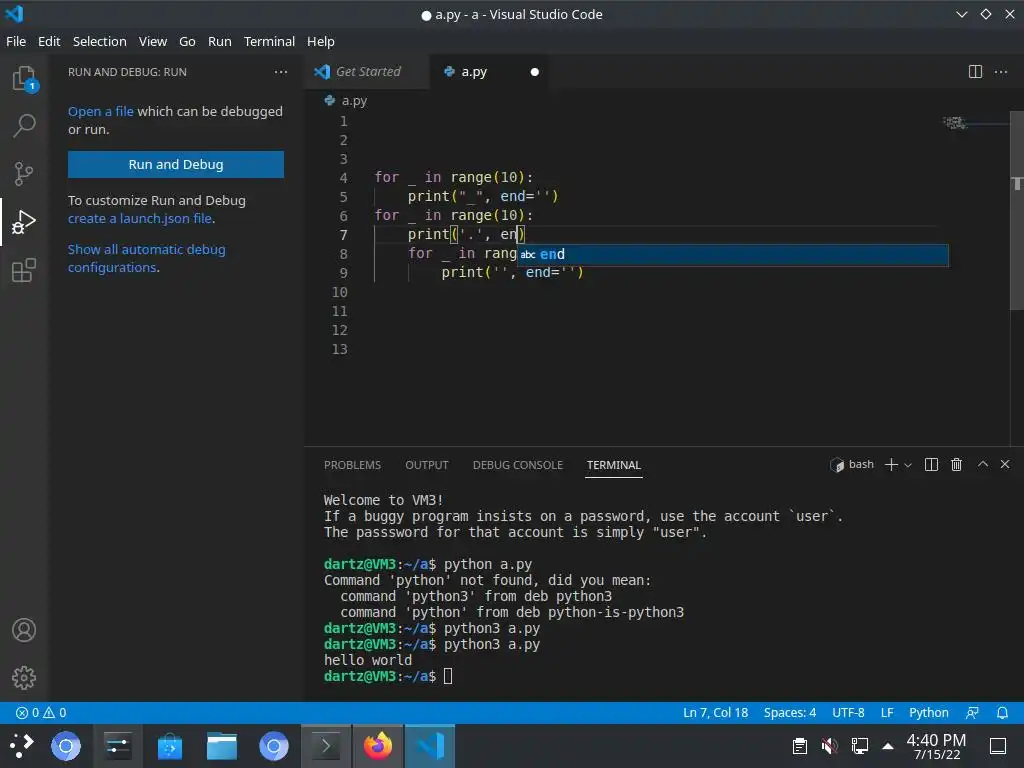Click the terminal input prompt line

pyautogui.click(x=388, y=677)
